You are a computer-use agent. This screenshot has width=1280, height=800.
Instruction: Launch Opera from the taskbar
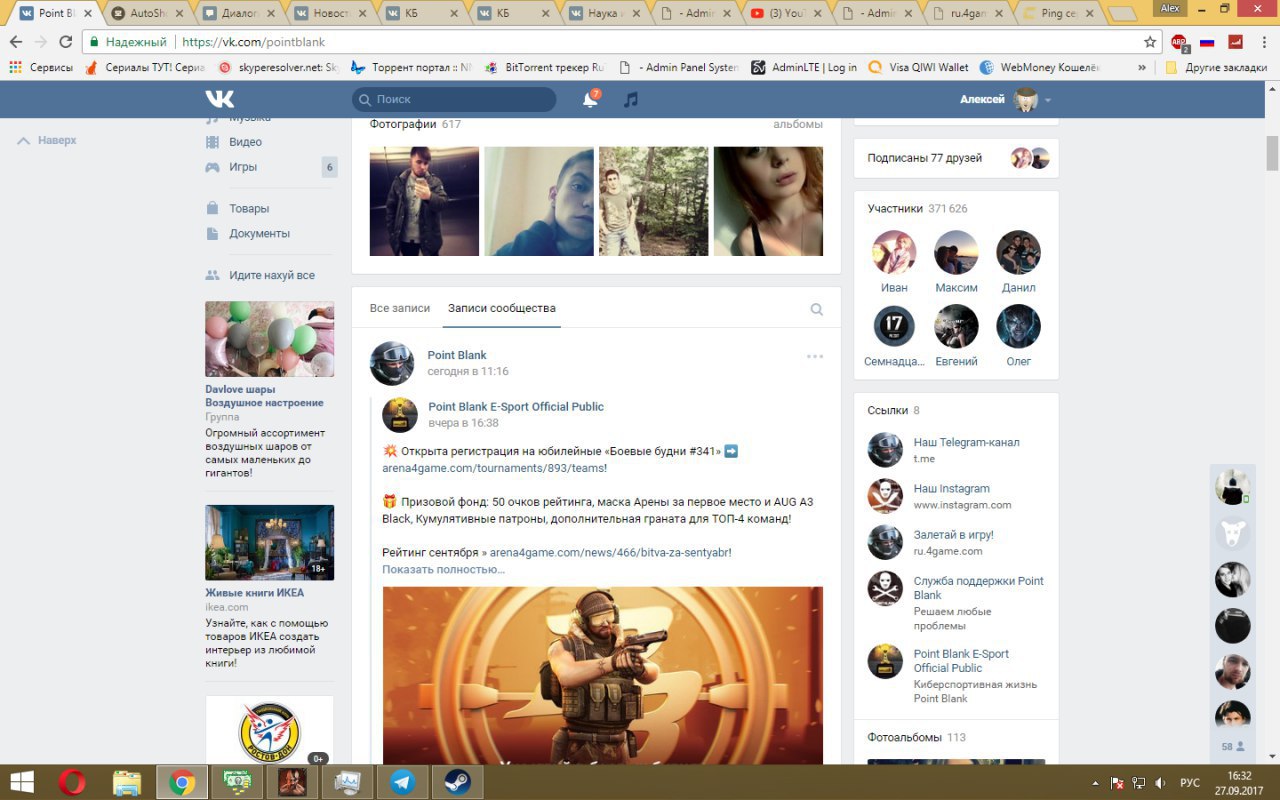pos(72,782)
